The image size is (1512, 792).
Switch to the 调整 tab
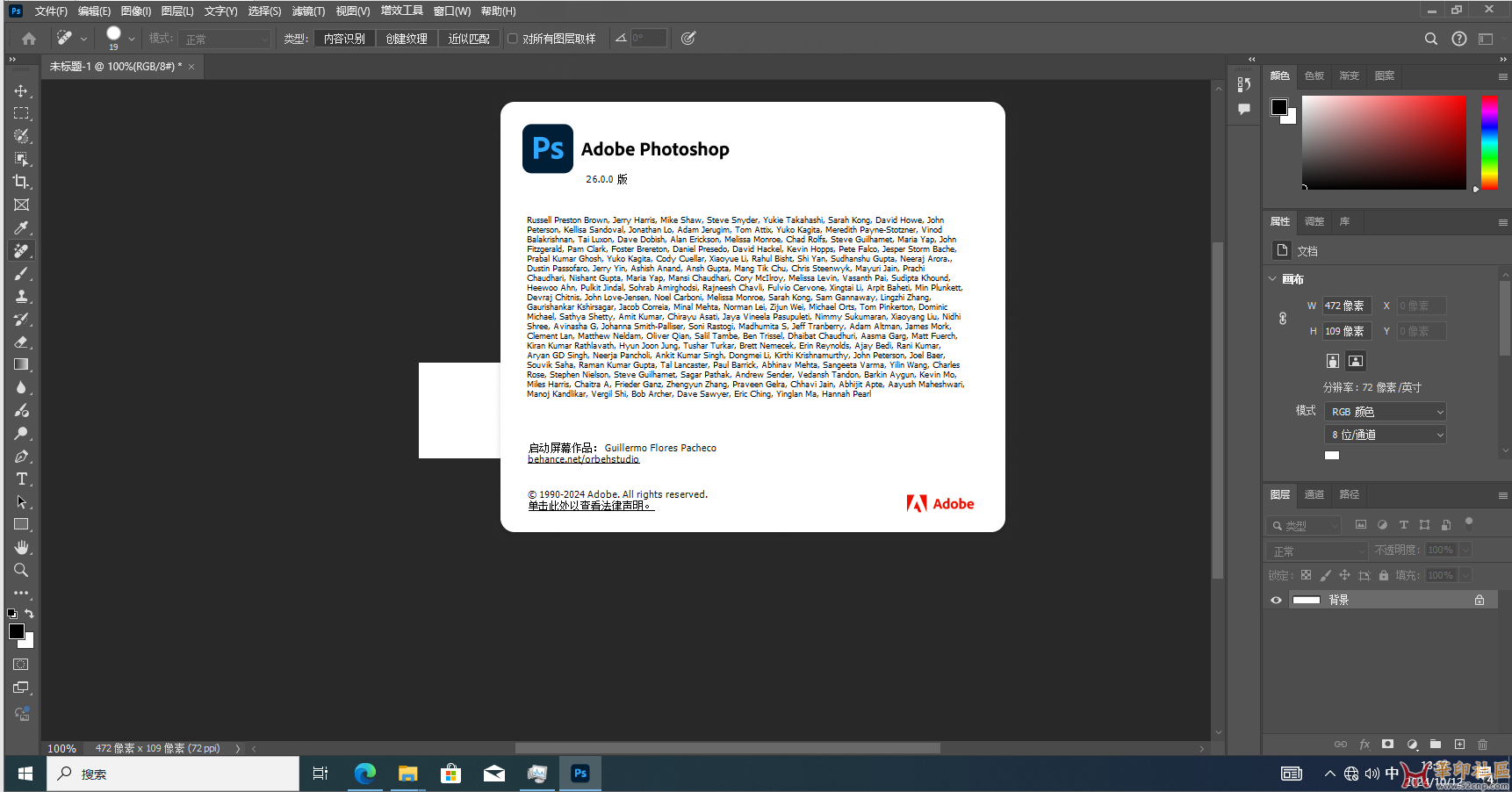click(1314, 222)
